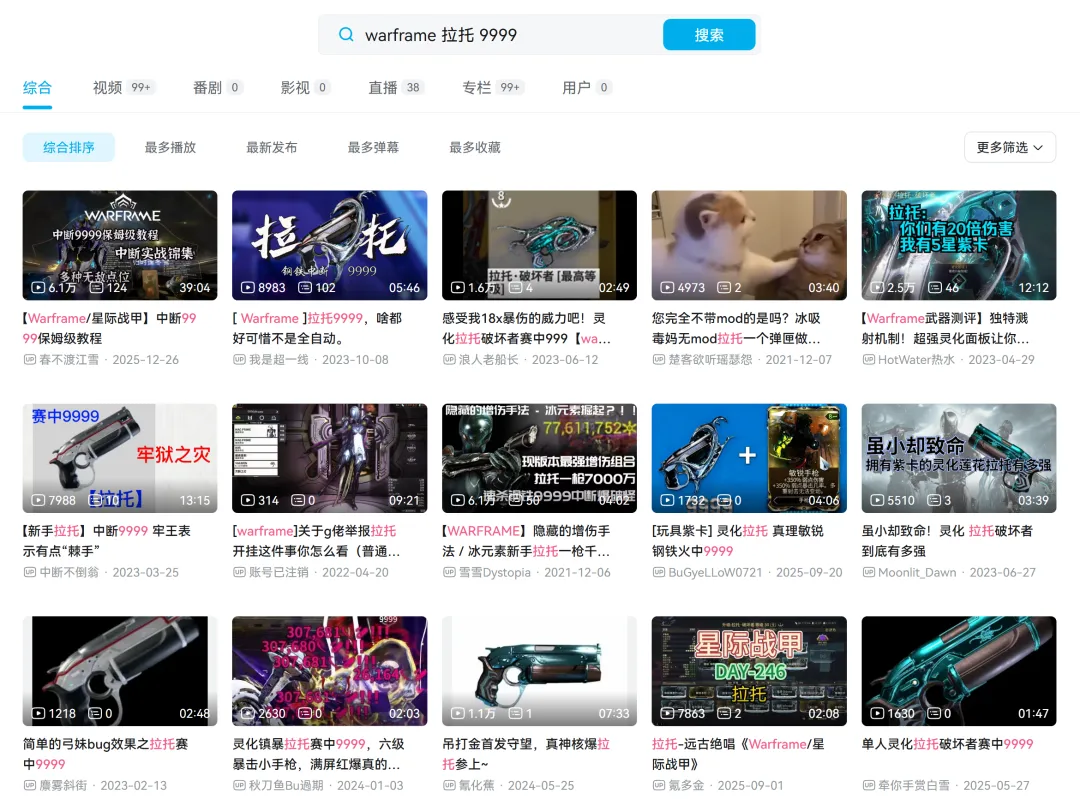This screenshot has width=1080, height=799.
Task: Open the two cats video thumbnail
Action: [x=749, y=245]
